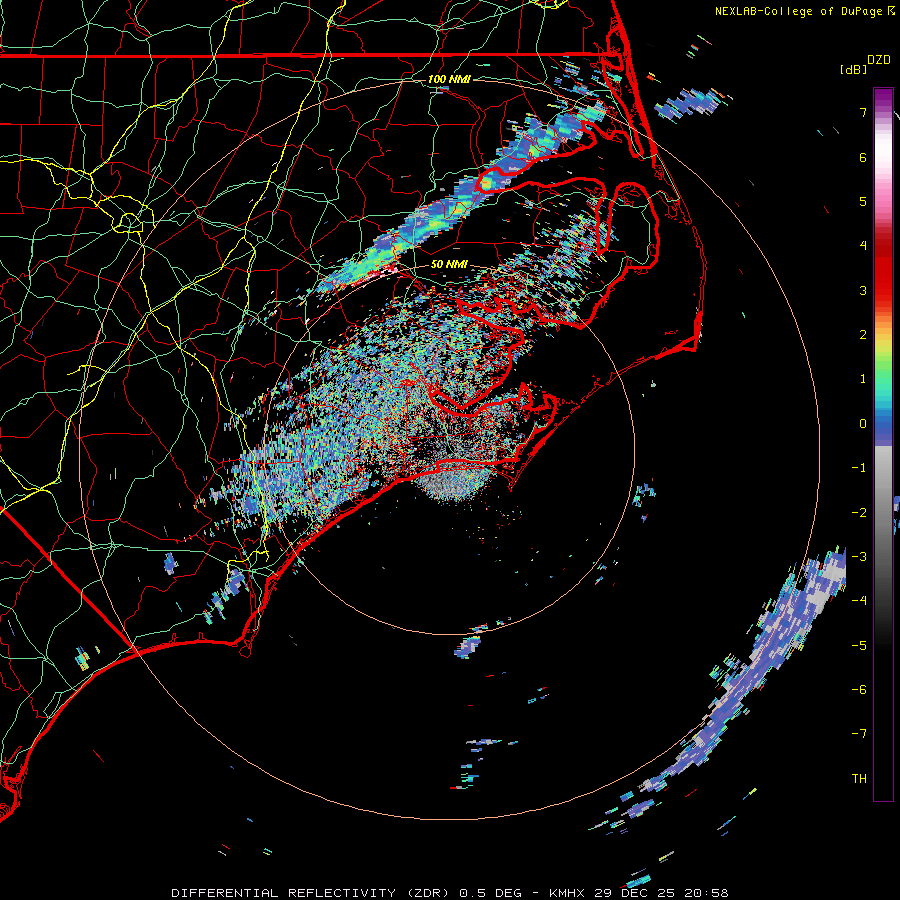This screenshot has height=900, width=900.
Task: Click the '-7' value on color scale
Action: [859, 734]
